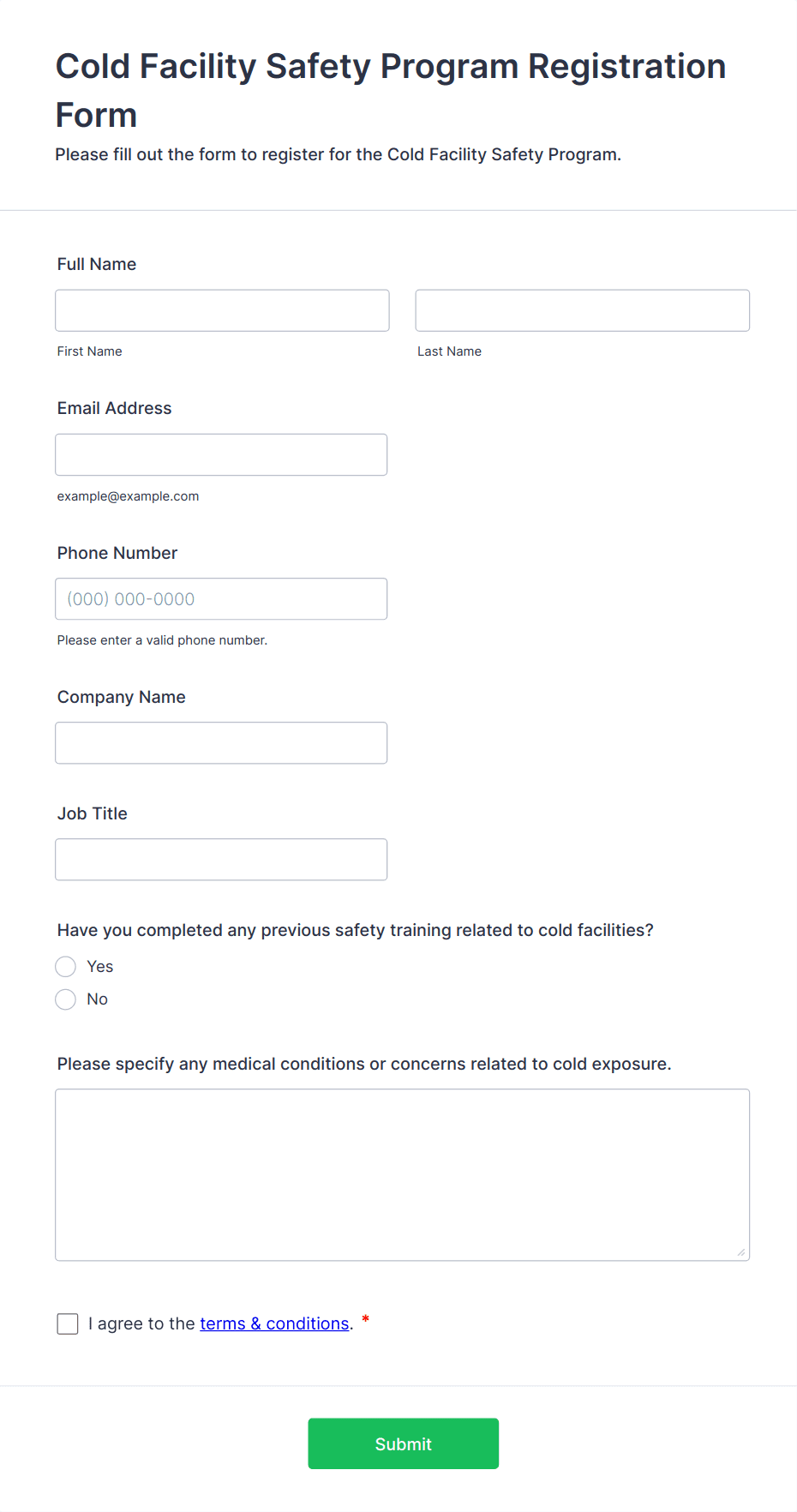This screenshot has width=797, height=1512.
Task: Click the Last Name input field
Action: pyautogui.click(x=582, y=310)
